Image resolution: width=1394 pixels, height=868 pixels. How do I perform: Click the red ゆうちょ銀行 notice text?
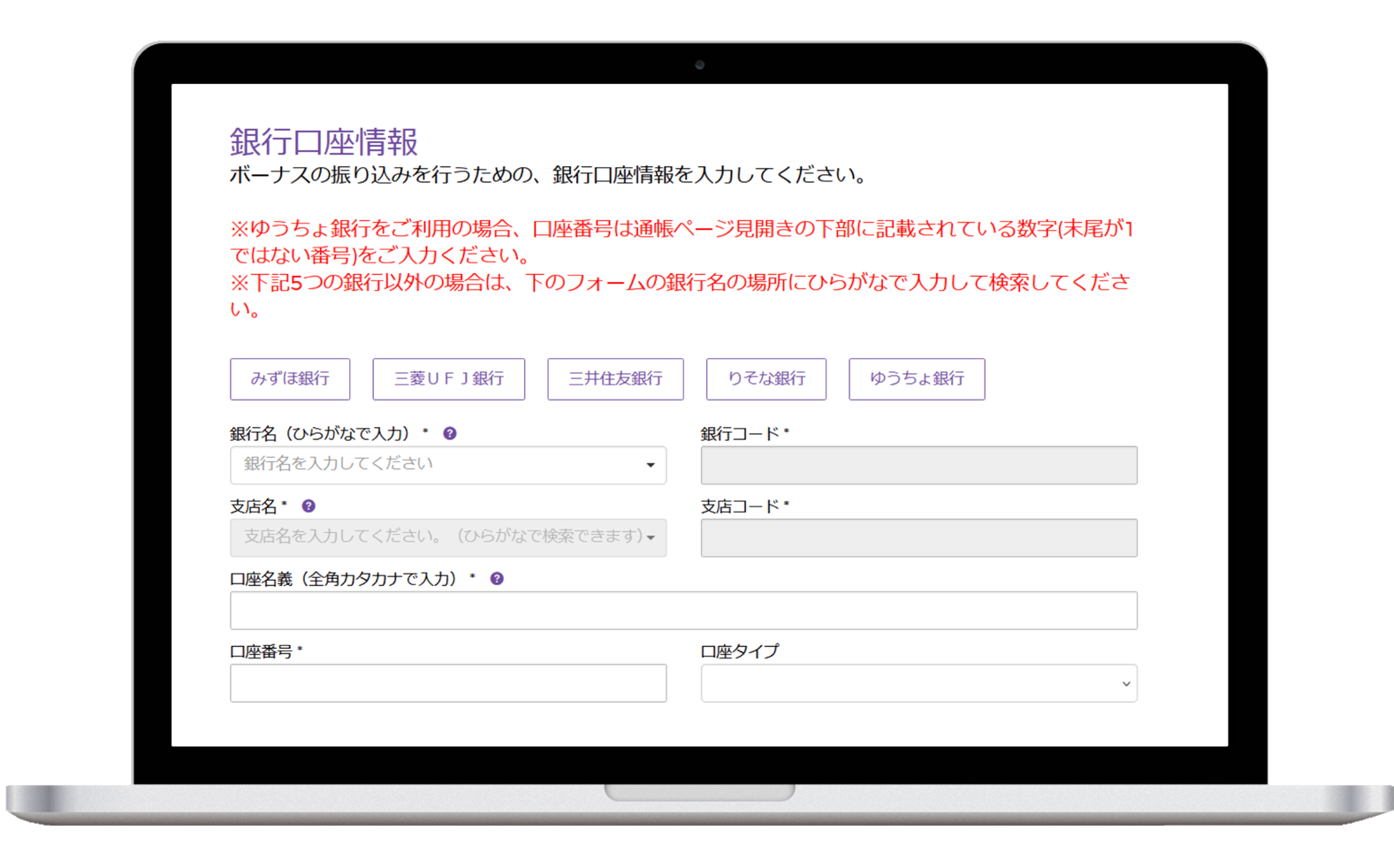[681, 241]
